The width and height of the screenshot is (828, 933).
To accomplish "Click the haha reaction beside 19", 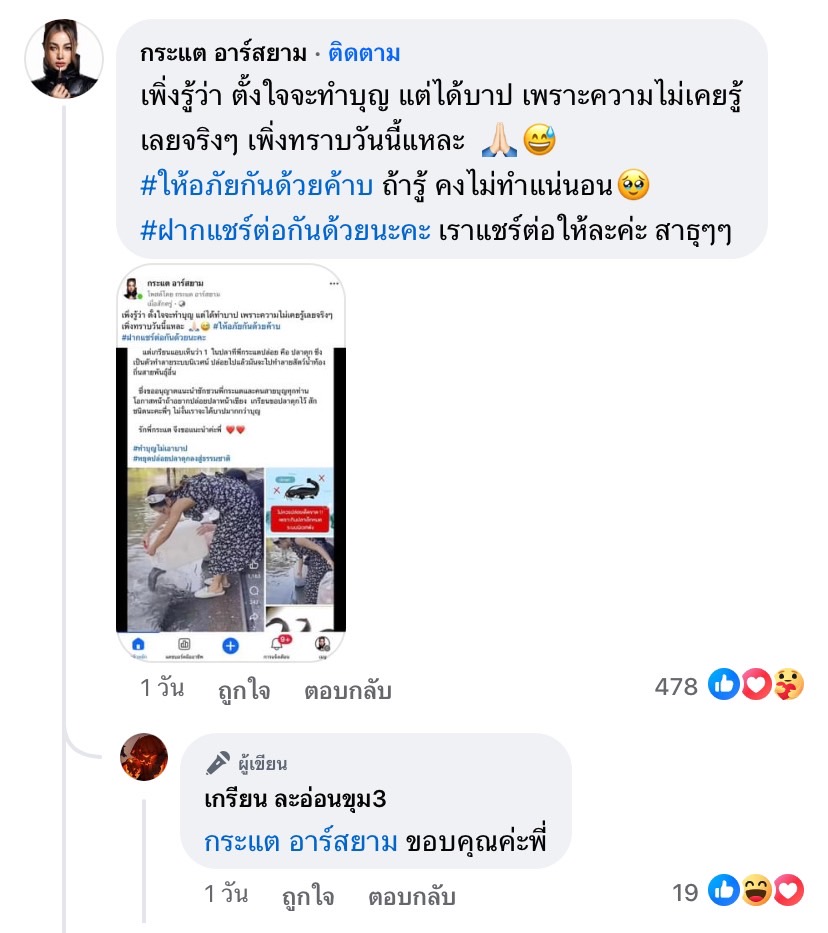I will (x=755, y=890).
